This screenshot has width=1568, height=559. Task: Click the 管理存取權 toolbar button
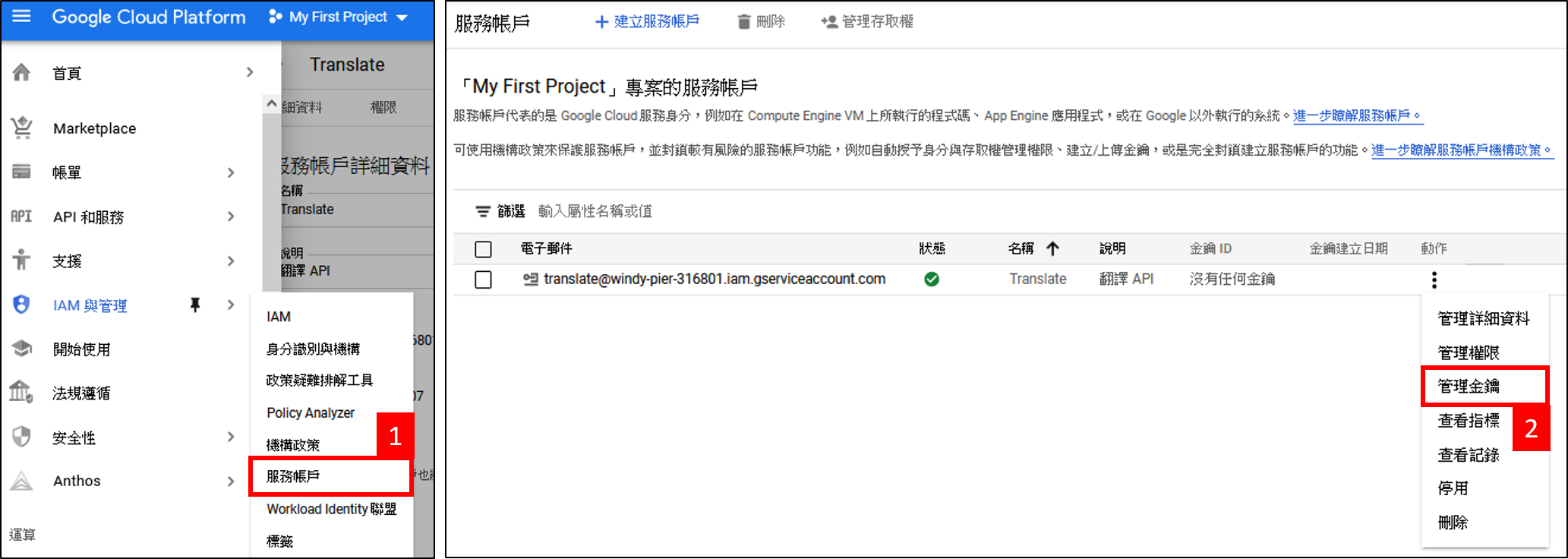click(x=867, y=21)
